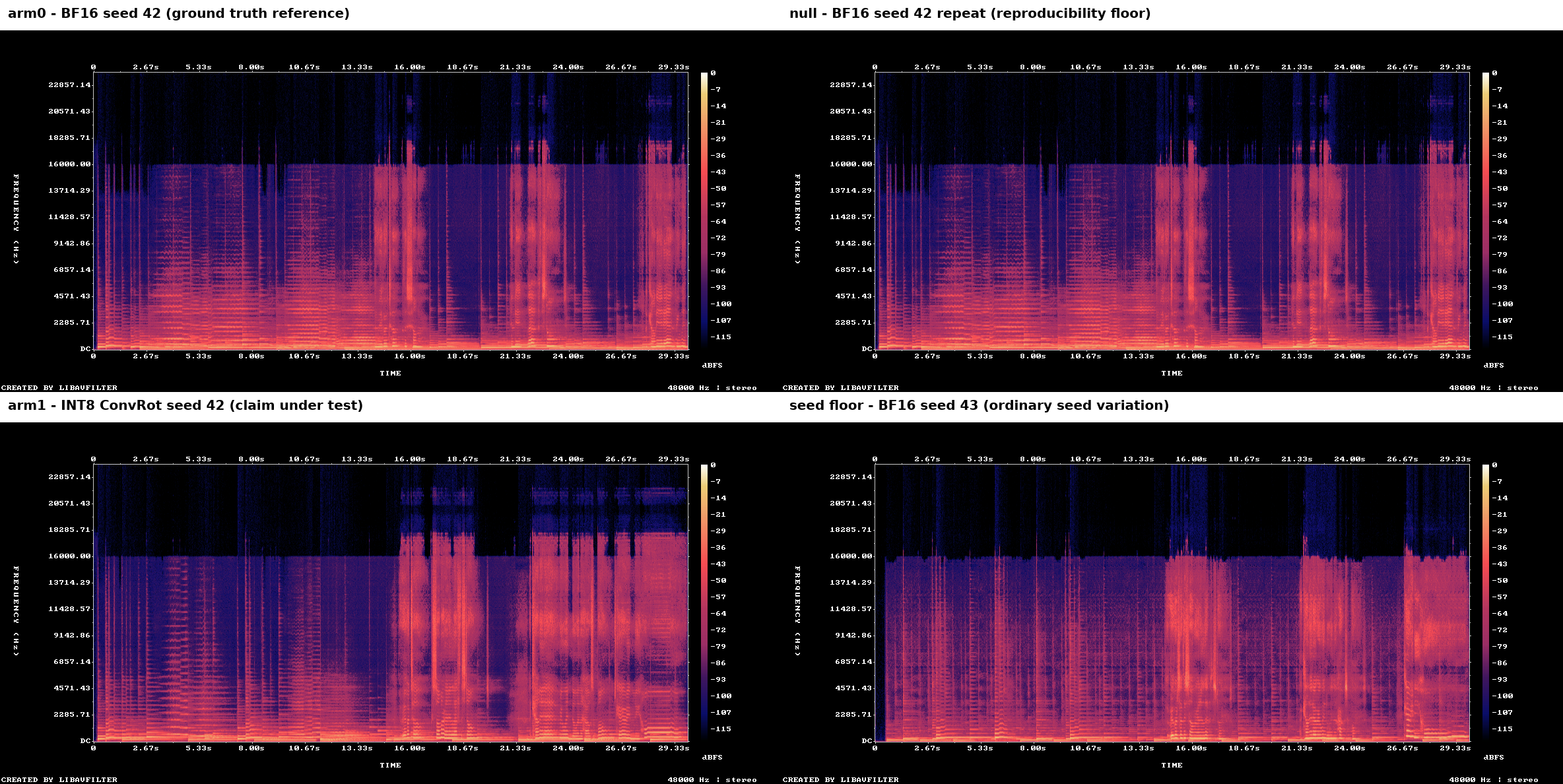Screen dimensions: 1563x784
Task: Click the TIME axis label under arm0 spectrogram
Action: (x=390, y=373)
